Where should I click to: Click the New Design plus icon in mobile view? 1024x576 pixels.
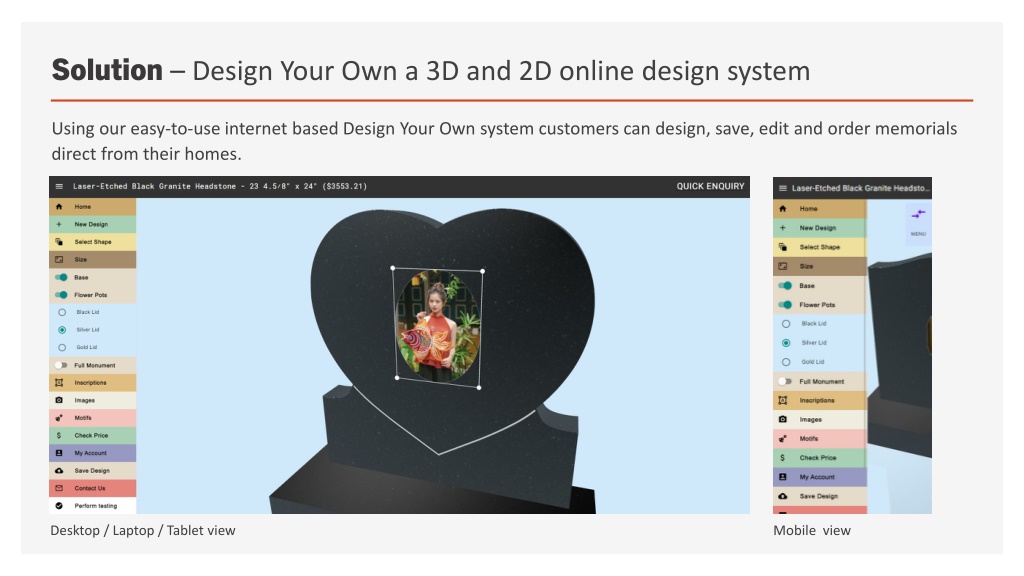[x=782, y=228]
